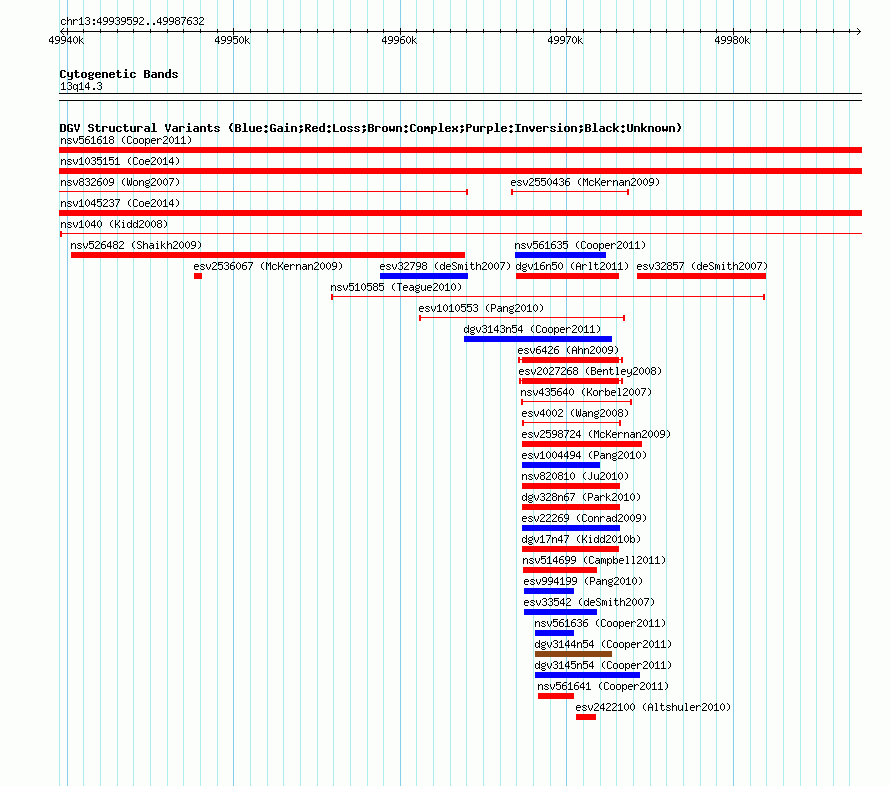The width and height of the screenshot is (890, 786).
Task: Click the 49940k ruler position label
Action: click(66, 40)
